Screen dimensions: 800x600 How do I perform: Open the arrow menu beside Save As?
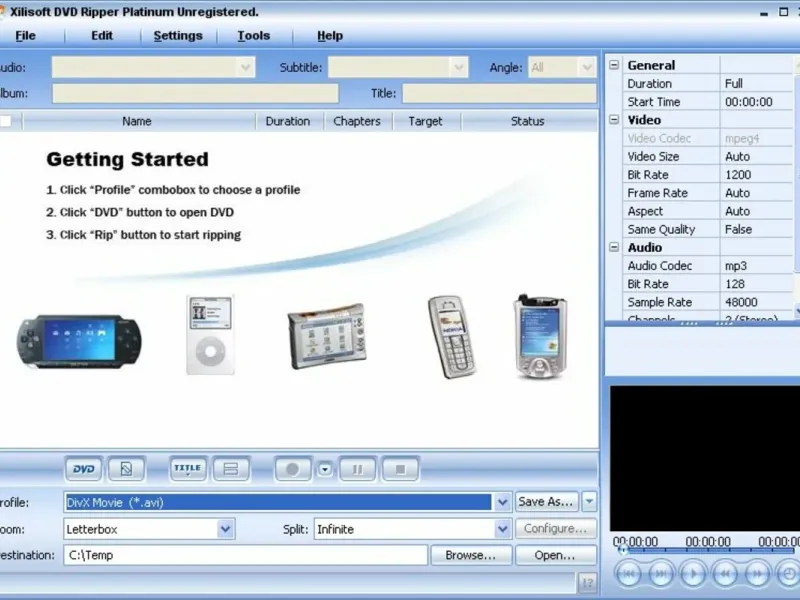pos(589,502)
